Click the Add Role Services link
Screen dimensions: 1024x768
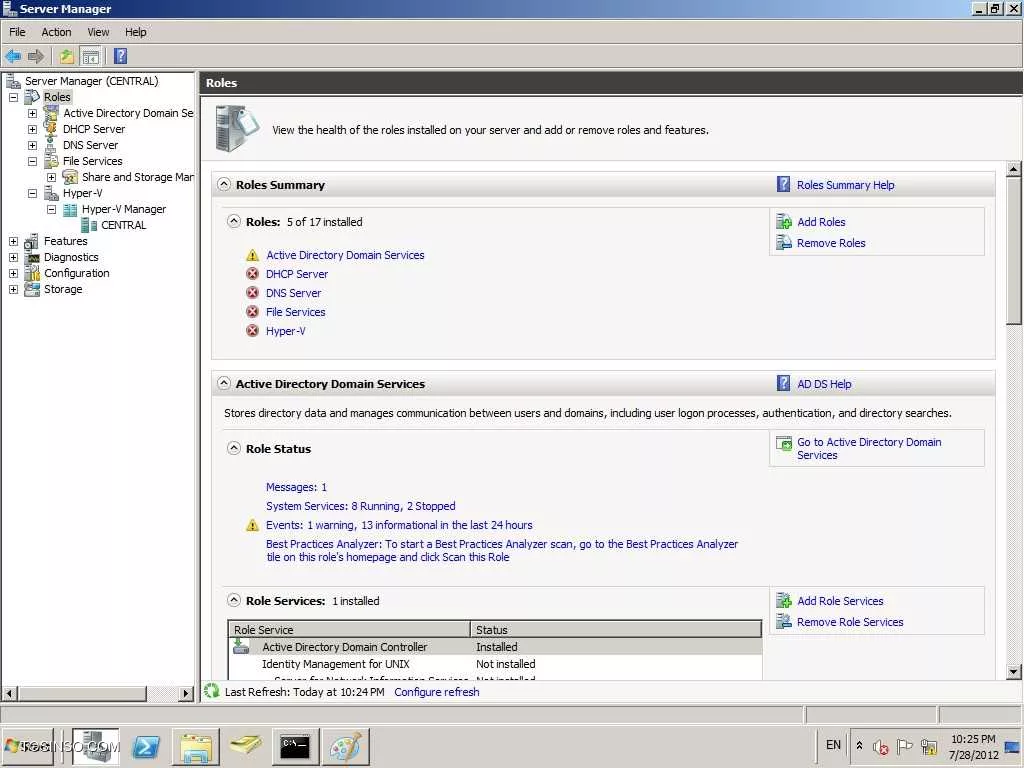coord(840,601)
